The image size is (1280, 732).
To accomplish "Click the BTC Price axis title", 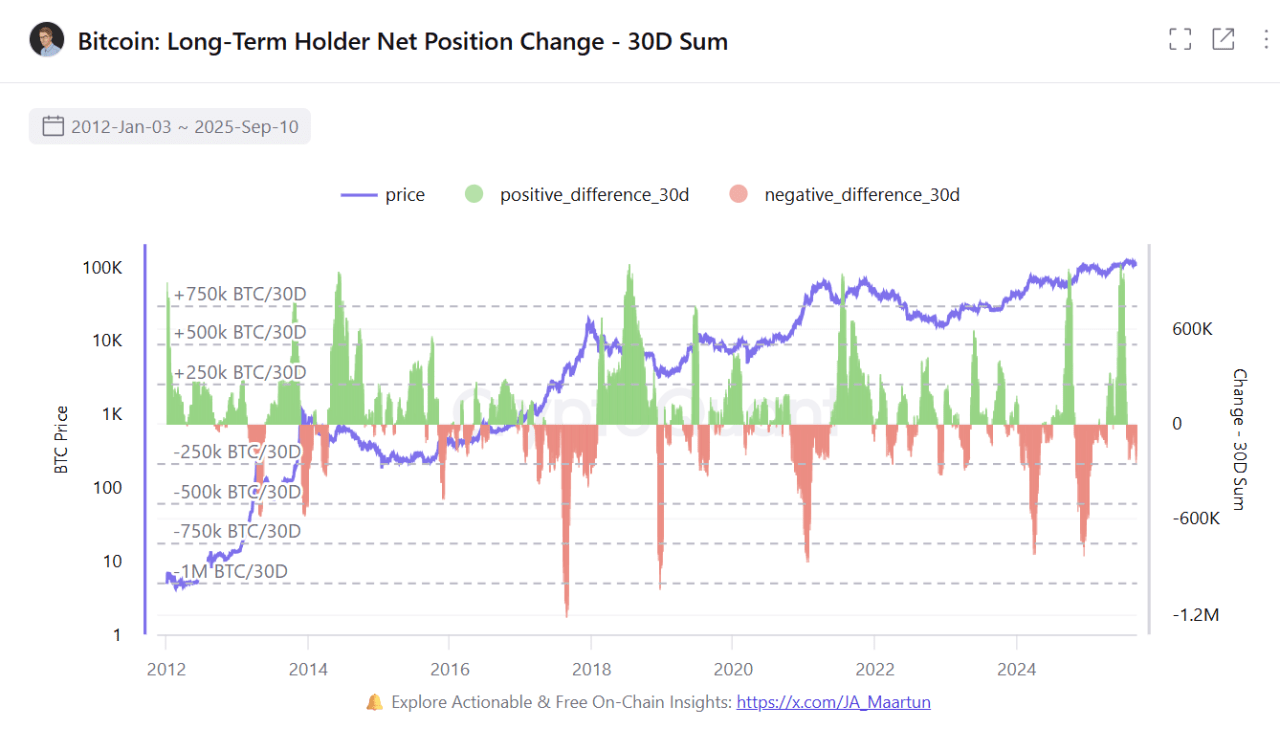I will tap(63, 440).
